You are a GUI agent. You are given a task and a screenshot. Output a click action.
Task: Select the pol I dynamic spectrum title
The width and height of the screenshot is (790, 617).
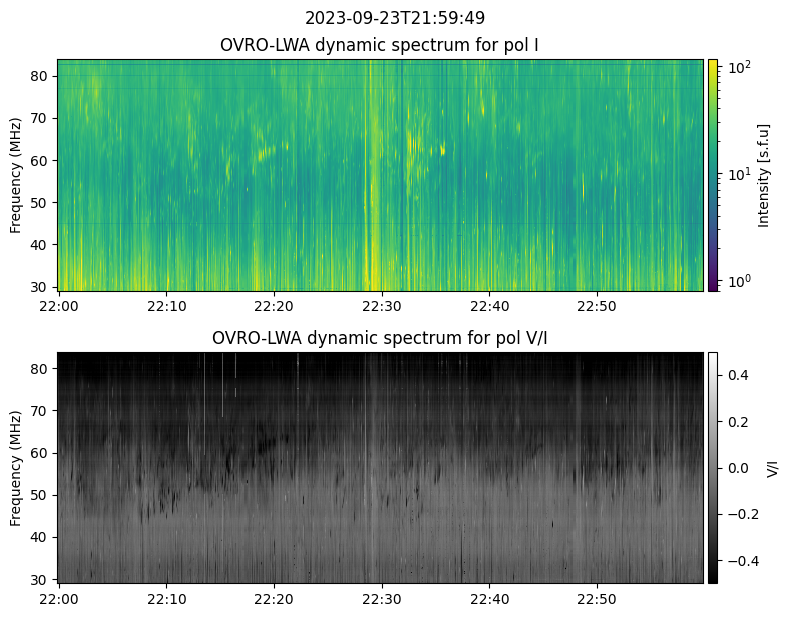point(380,45)
